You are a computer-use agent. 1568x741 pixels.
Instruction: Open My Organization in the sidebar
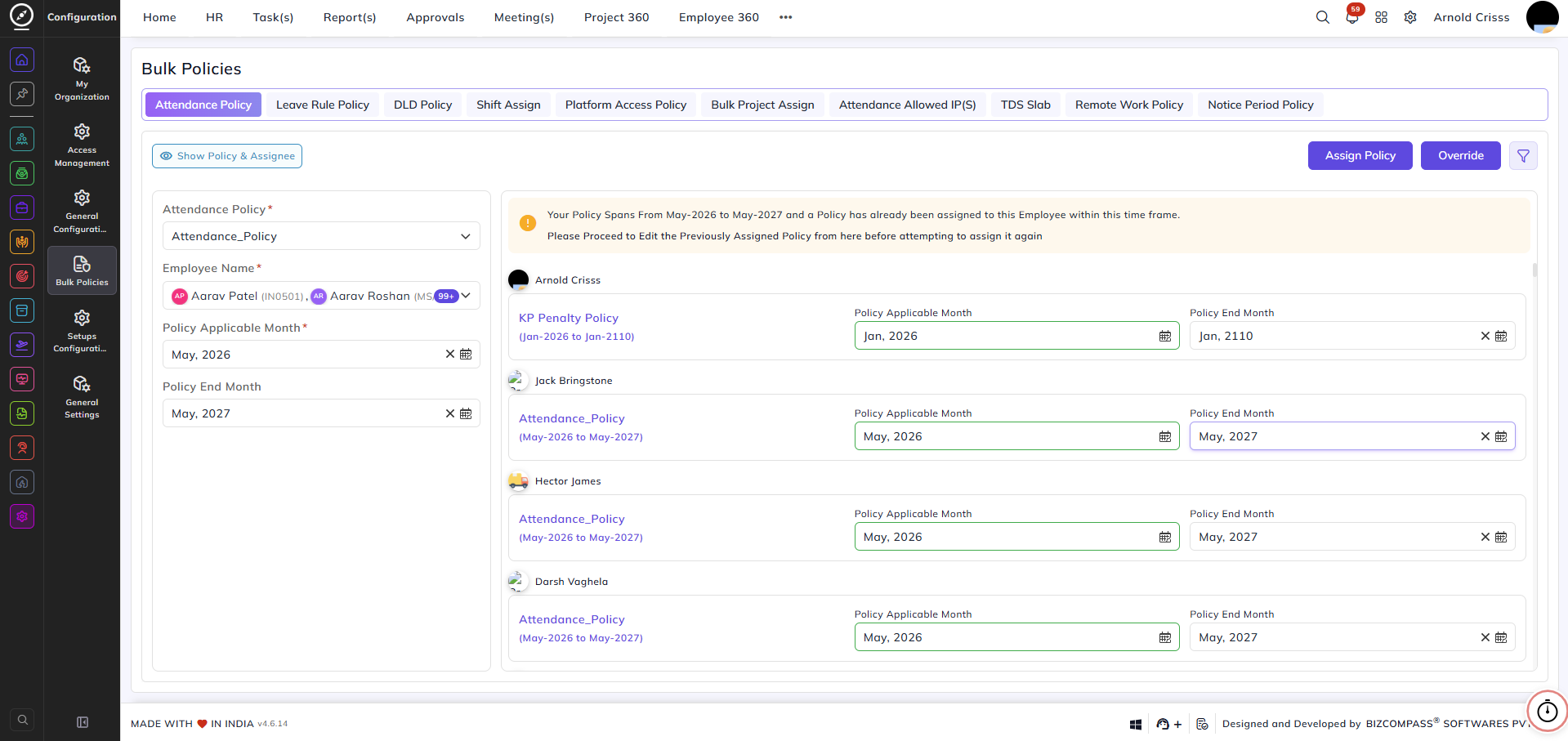click(82, 78)
